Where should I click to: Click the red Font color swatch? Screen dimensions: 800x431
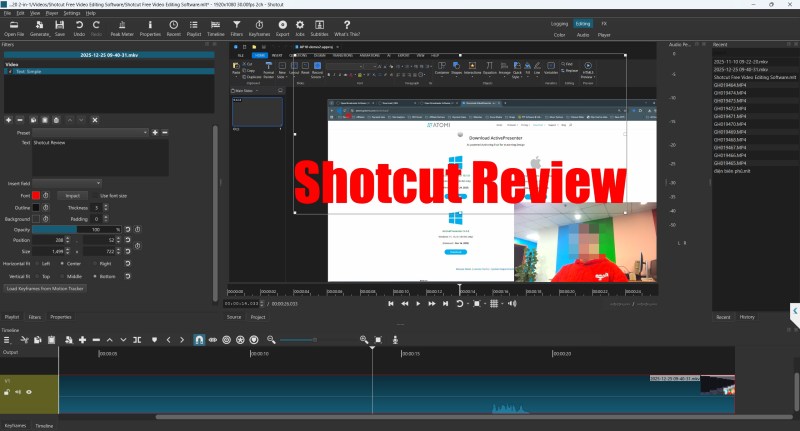tap(36, 196)
